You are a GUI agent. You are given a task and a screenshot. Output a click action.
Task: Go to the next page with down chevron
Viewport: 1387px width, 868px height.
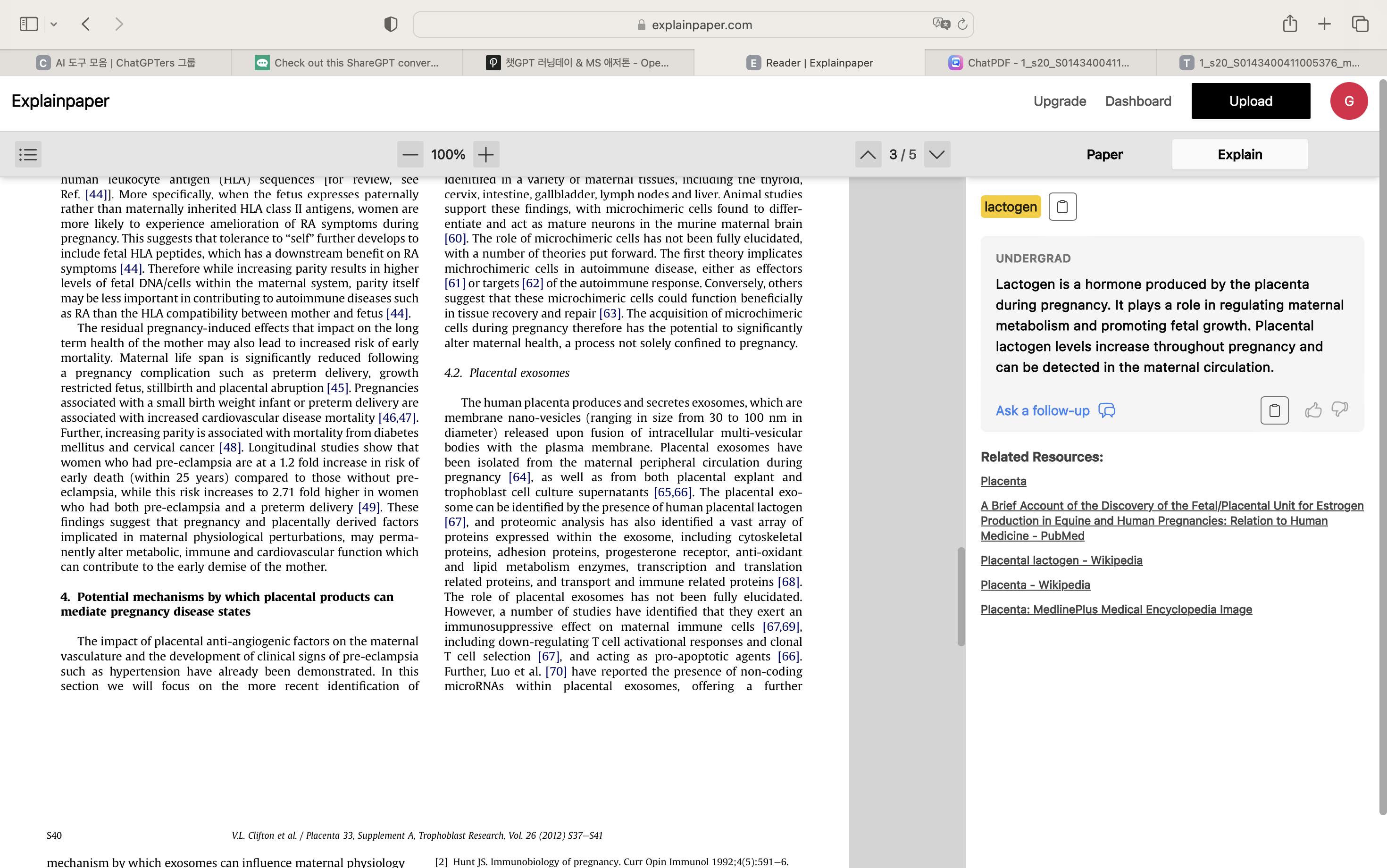(937, 154)
